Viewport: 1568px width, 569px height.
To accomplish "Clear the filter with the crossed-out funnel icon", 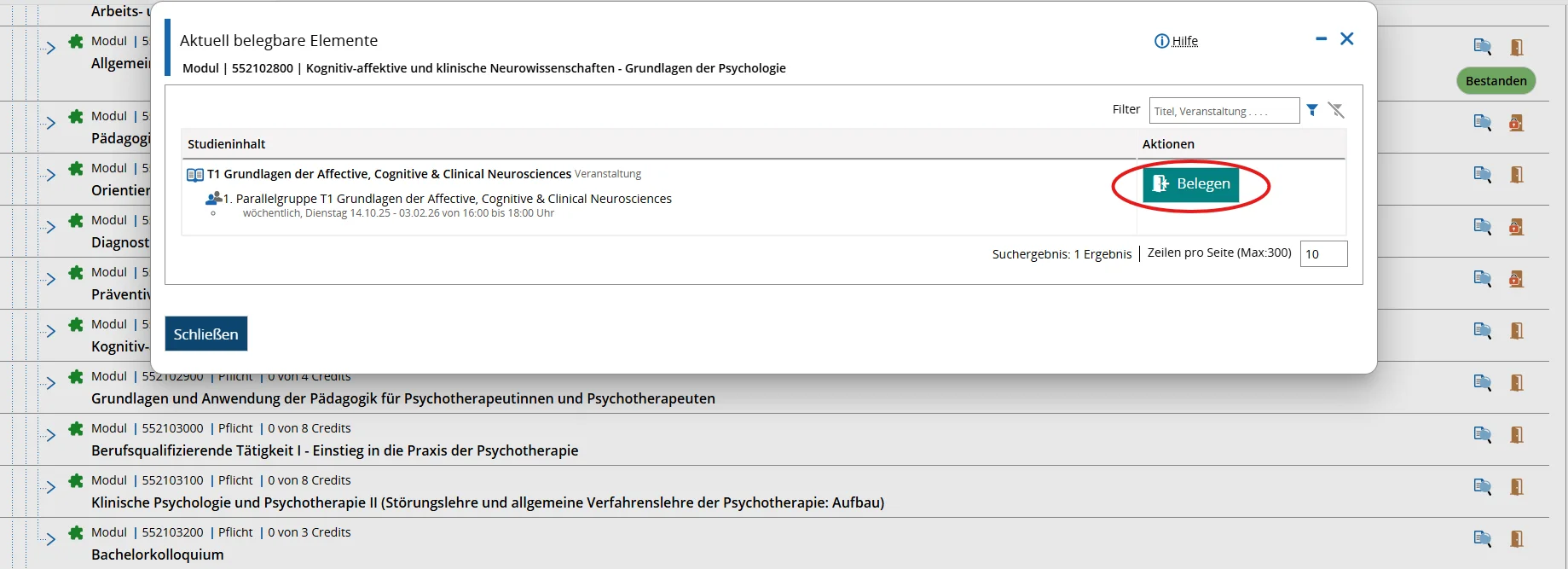I will pyautogui.click(x=1336, y=110).
